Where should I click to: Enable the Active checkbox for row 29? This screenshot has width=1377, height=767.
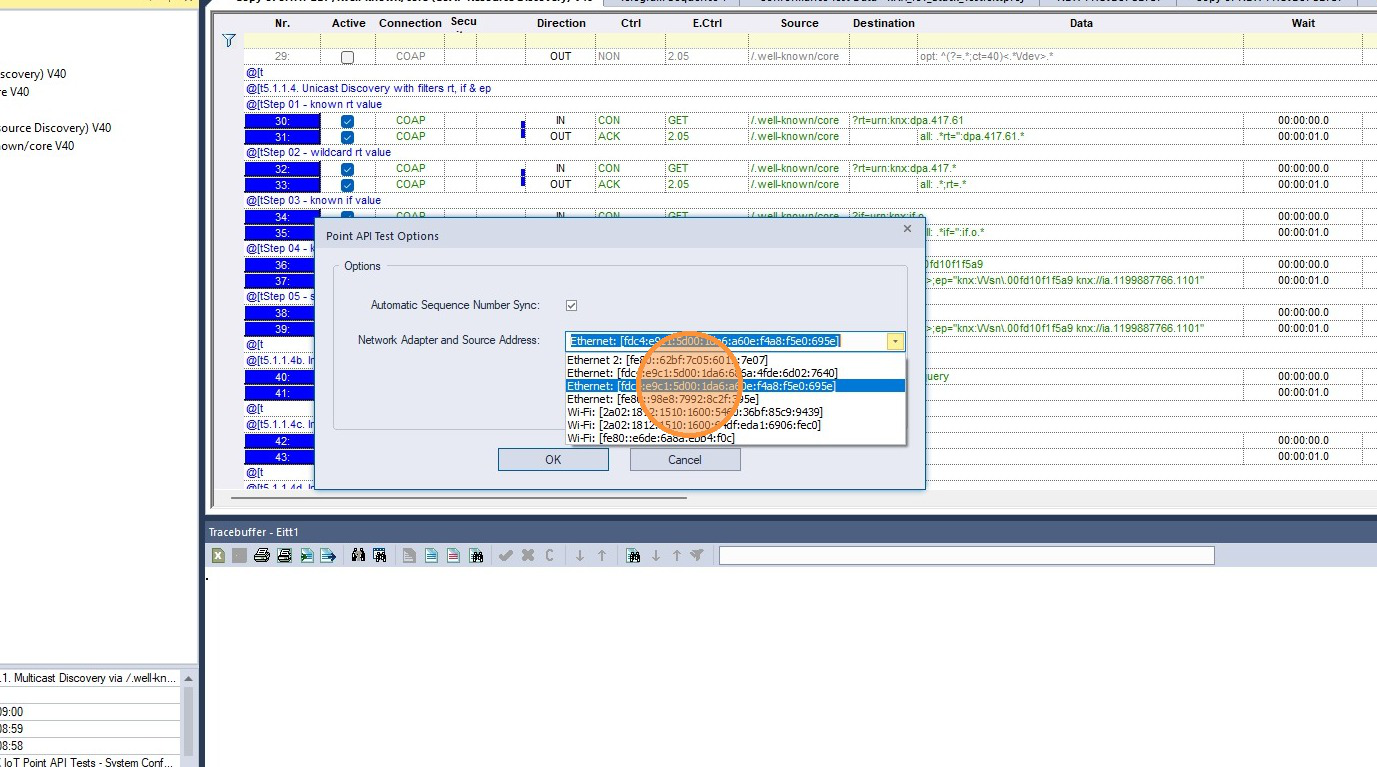coord(347,57)
